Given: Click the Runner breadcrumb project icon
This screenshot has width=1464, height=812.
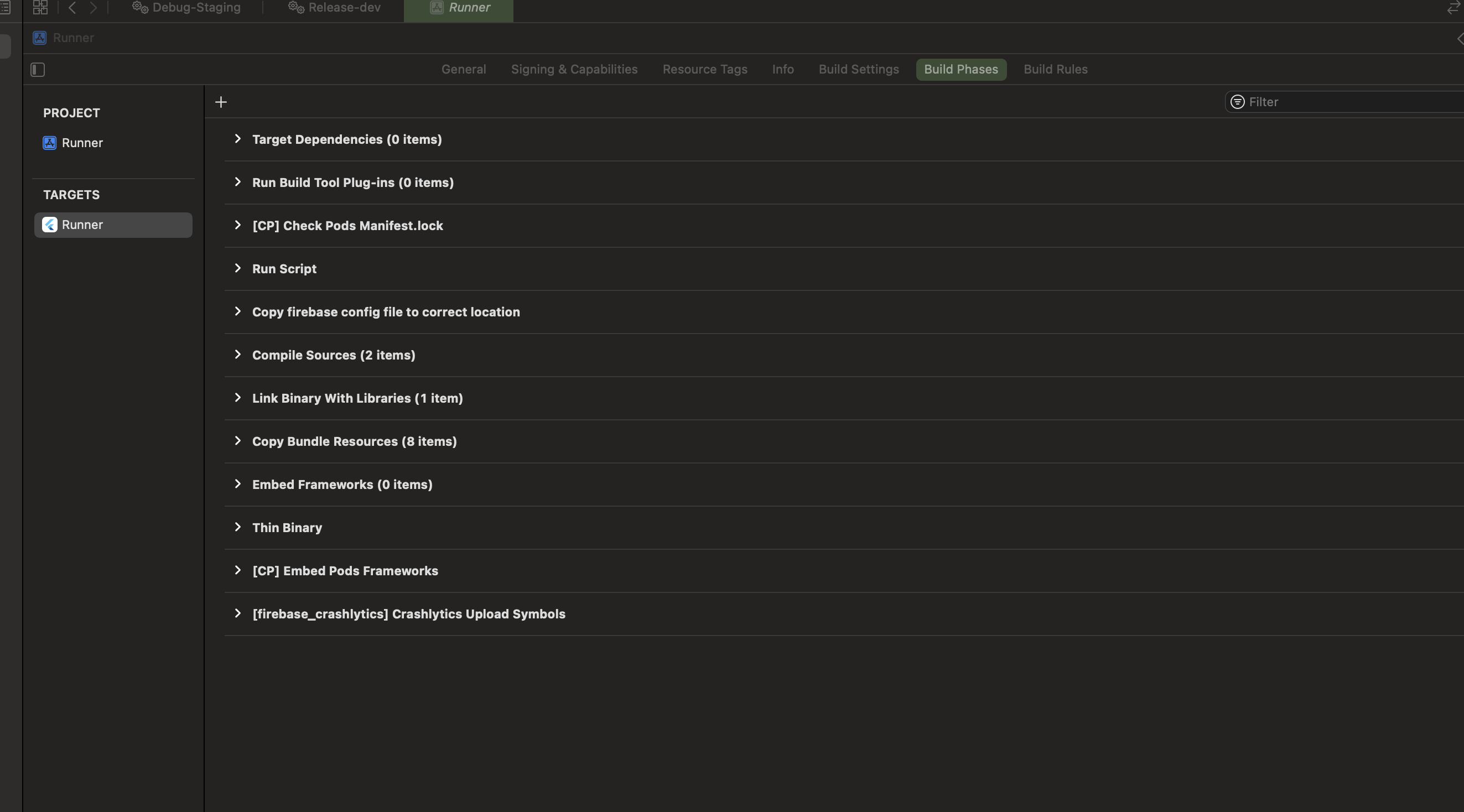Looking at the screenshot, I should 40,38.
